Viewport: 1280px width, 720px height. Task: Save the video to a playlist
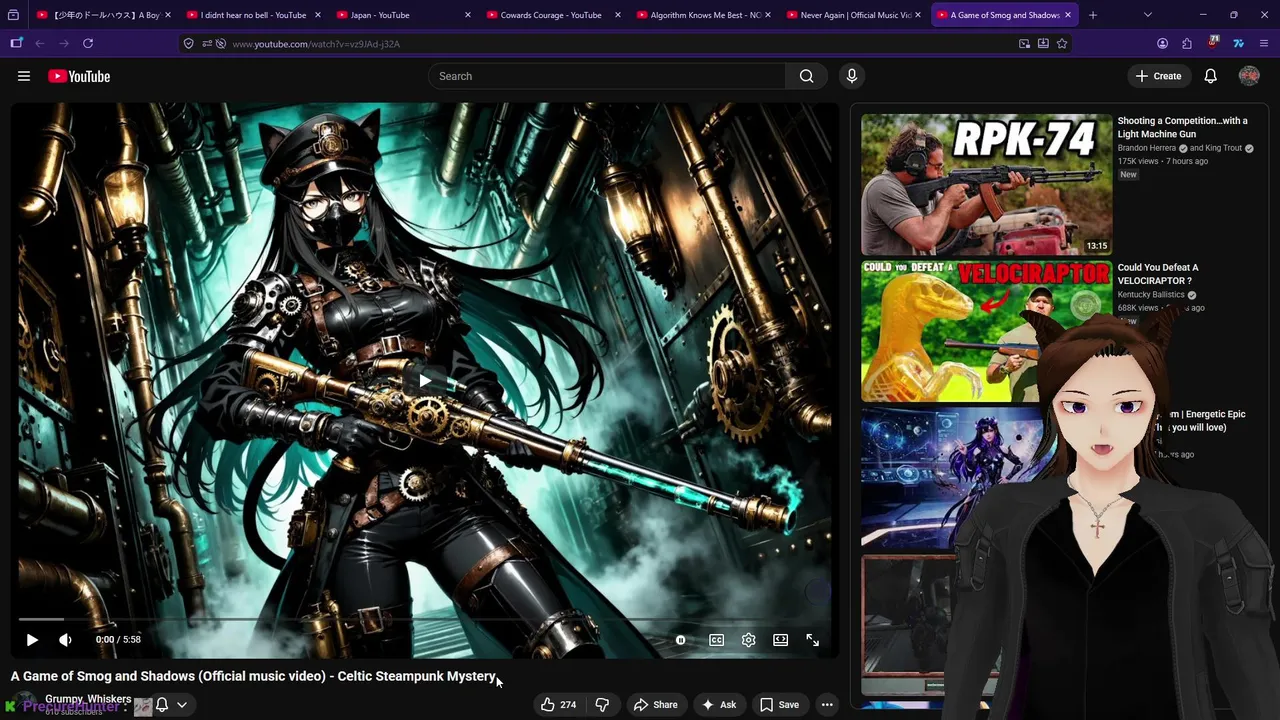click(x=779, y=705)
